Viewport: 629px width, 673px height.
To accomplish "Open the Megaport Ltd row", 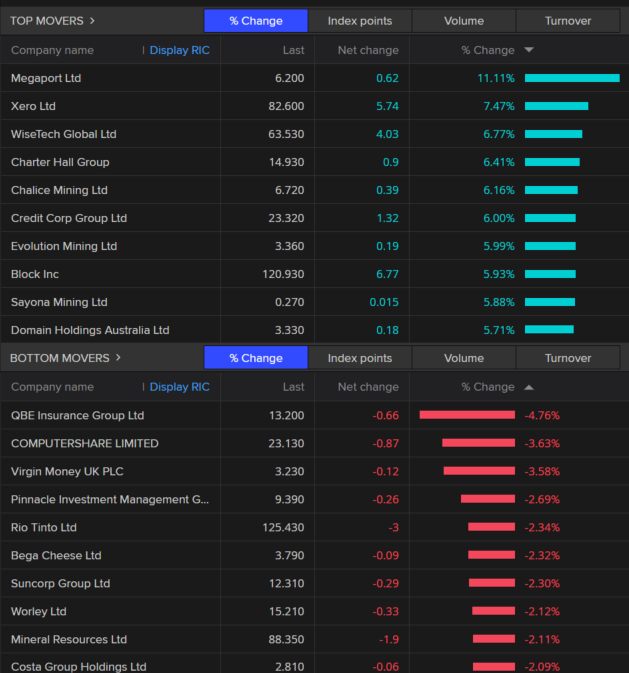I will [46, 78].
